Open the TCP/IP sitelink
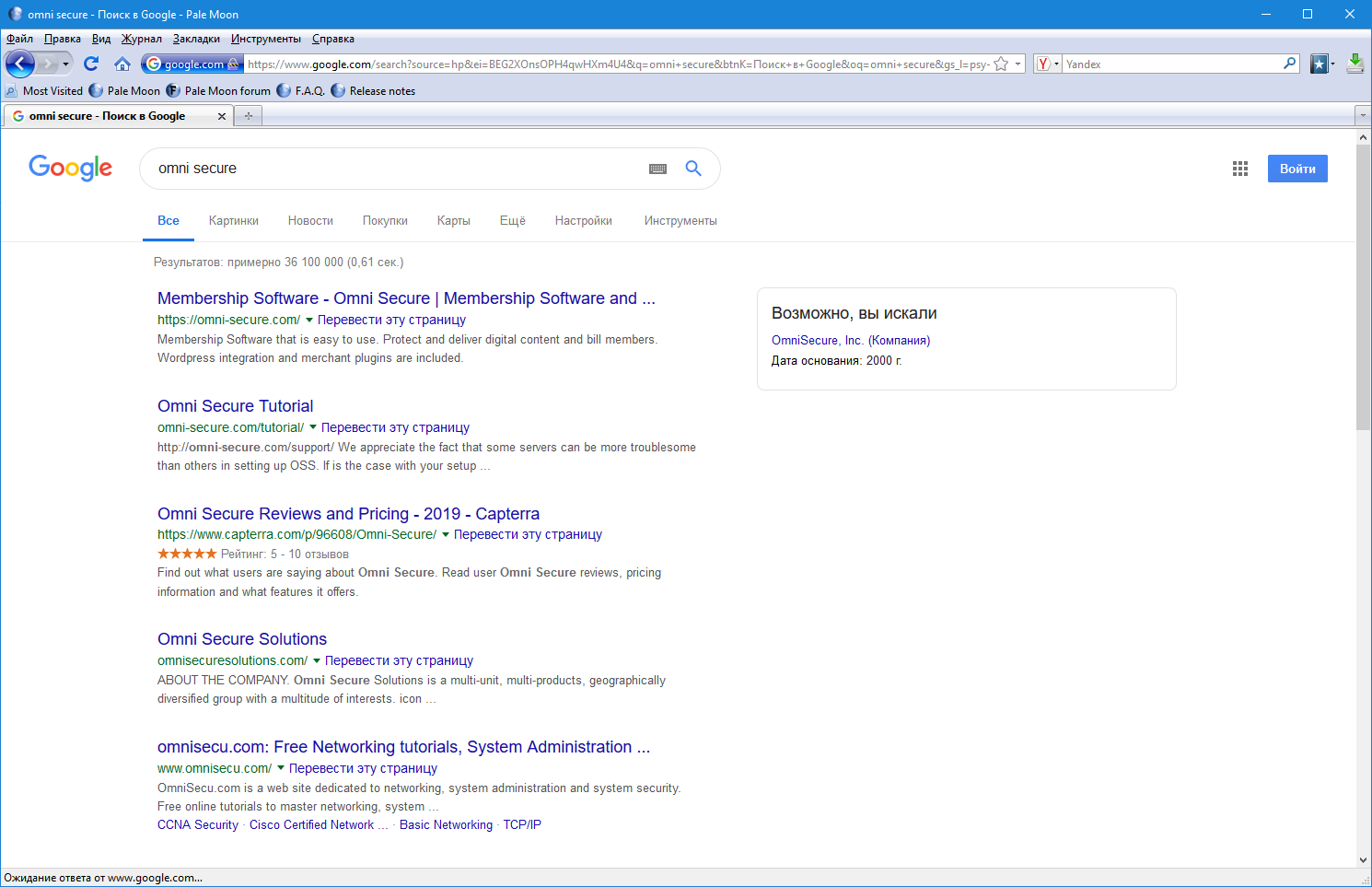Viewport: 1372px width, 887px height. coord(522,825)
